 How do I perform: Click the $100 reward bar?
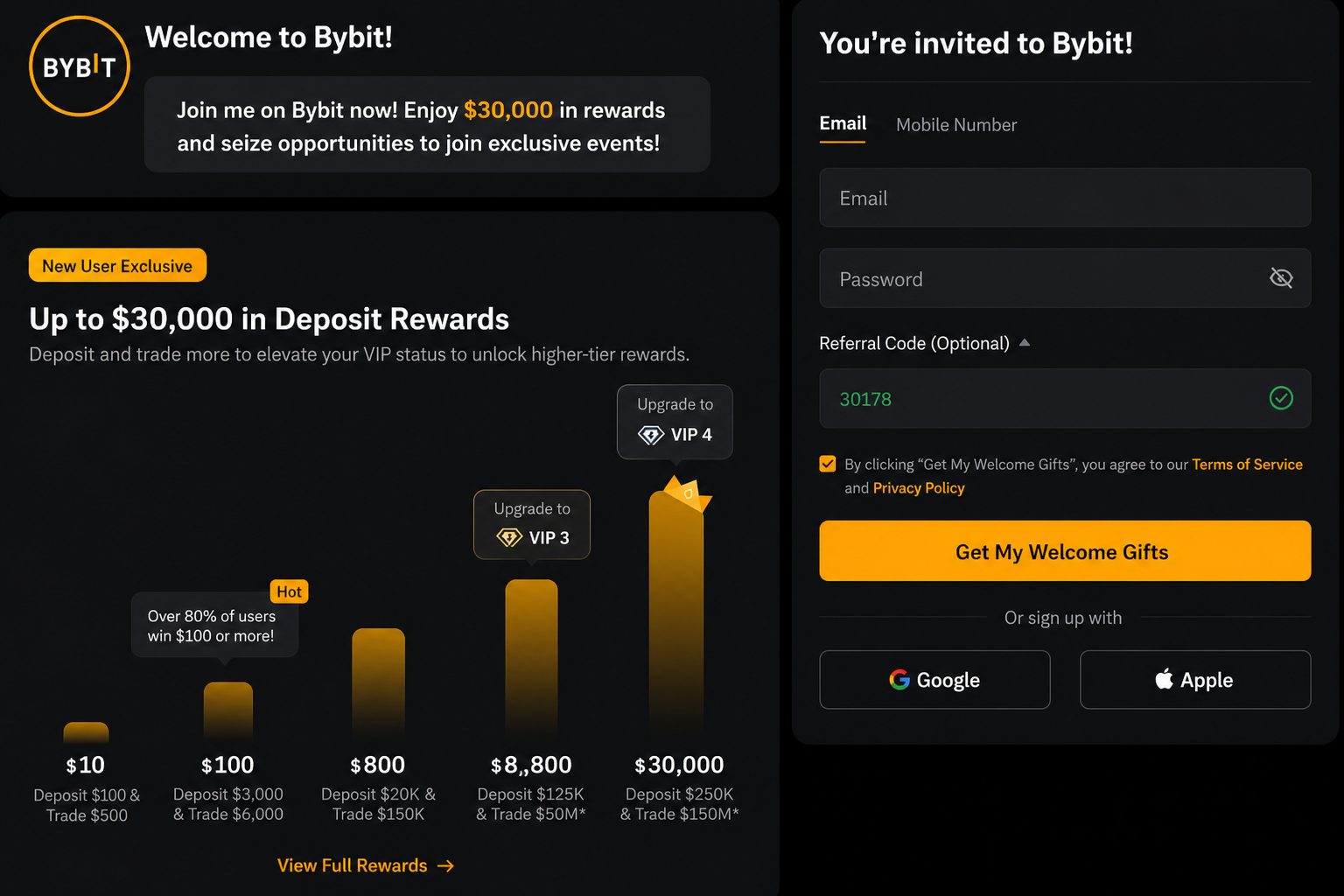228,712
